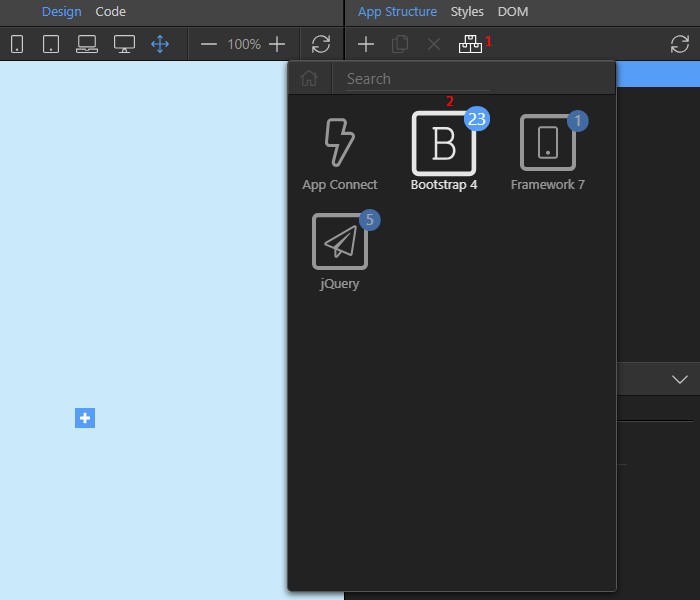Select the laptop device preview icon
The image size is (700, 600).
pyautogui.click(x=87, y=44)
